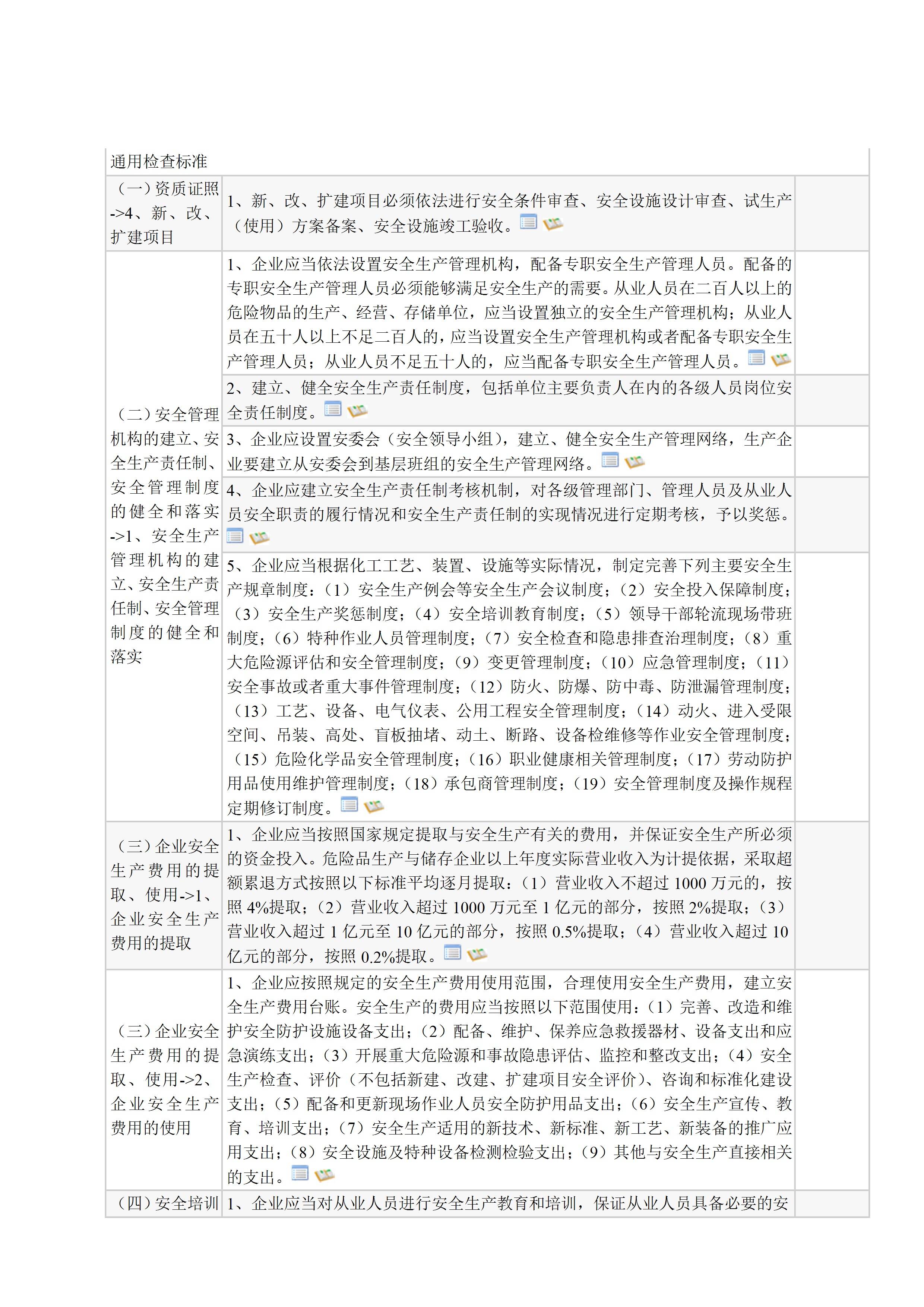Open list icon after 应当配备专职安全生产管理人员

click(756, 358)
